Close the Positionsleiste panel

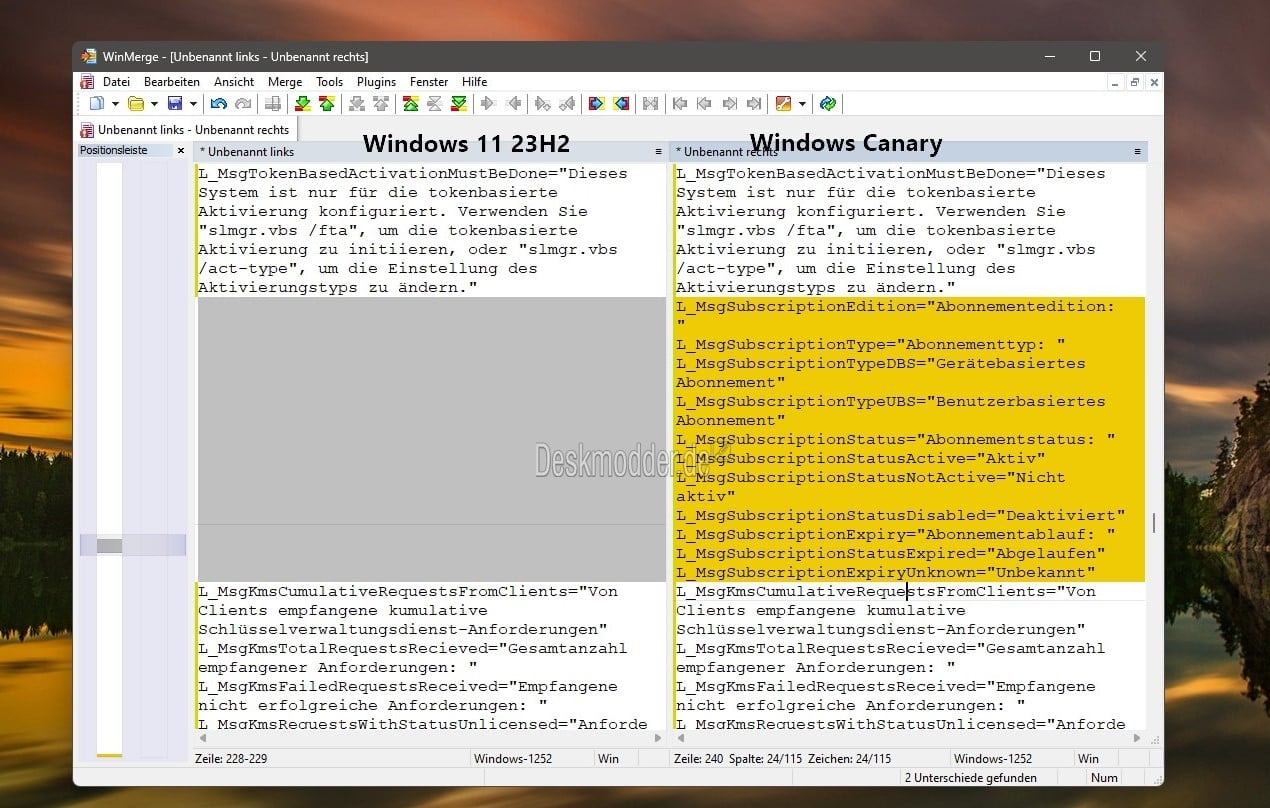[181, 151]
